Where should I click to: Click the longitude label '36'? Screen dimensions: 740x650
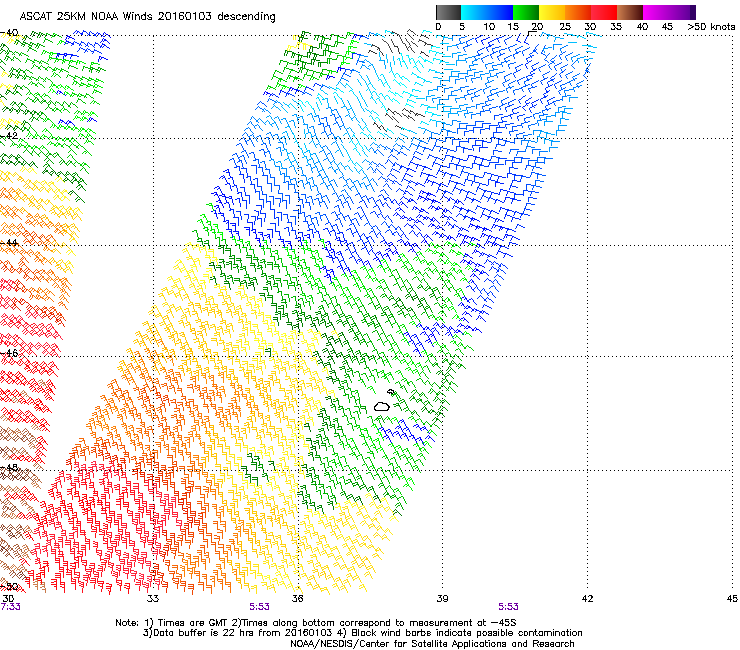pyautogui.click(x=298, y=599)
